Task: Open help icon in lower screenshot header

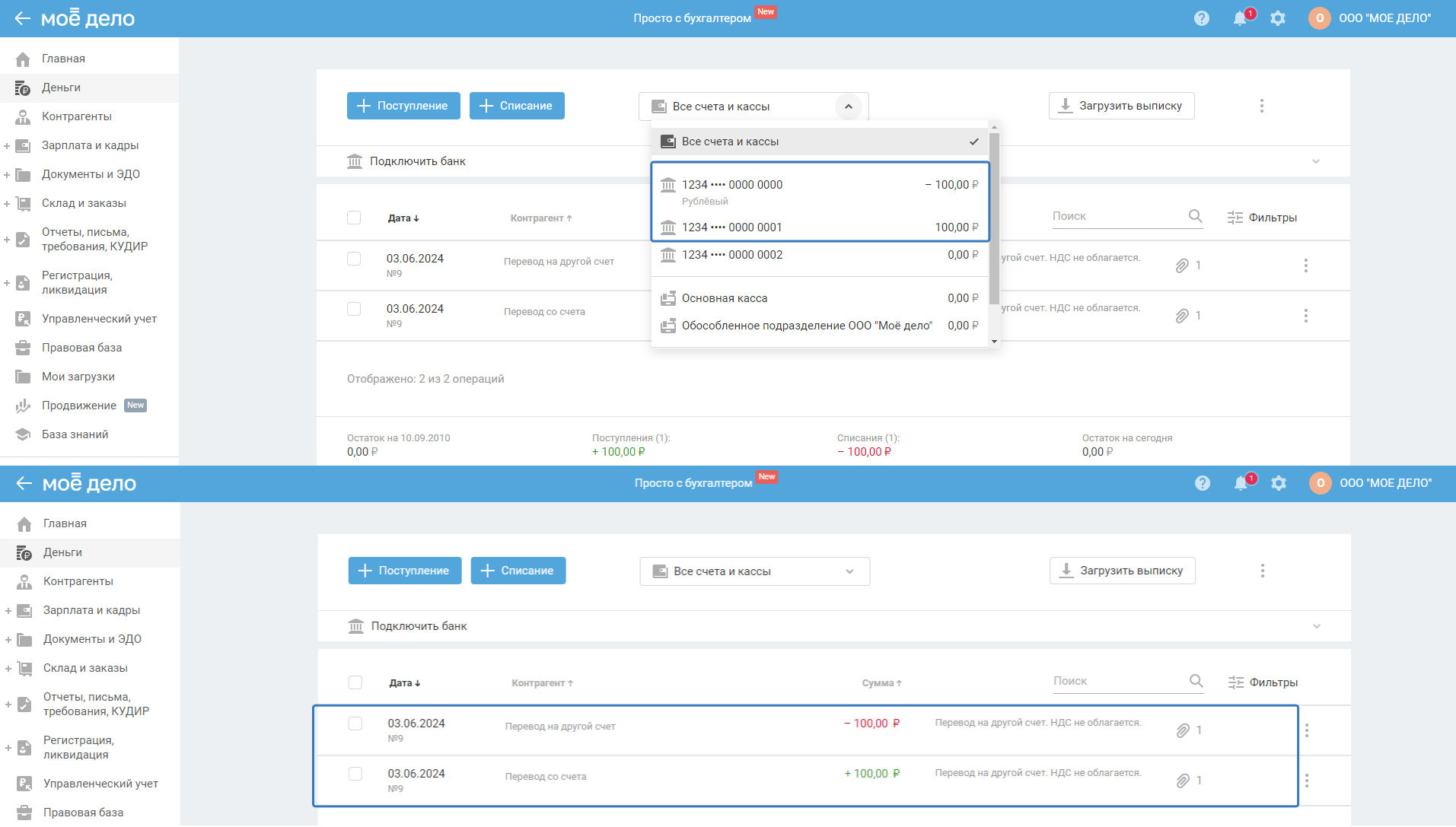Action: 1203,483
